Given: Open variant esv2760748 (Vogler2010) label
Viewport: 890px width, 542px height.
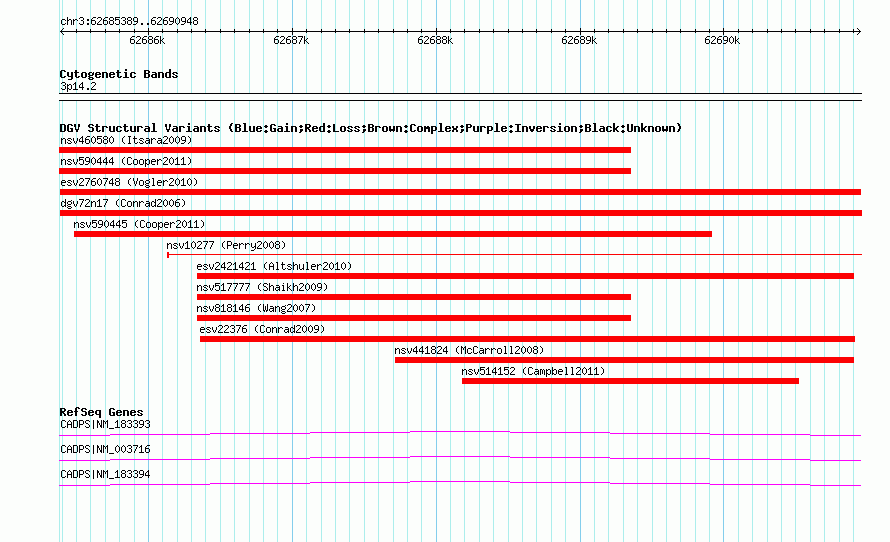Looking at the screenshot, I should [129, 182].
